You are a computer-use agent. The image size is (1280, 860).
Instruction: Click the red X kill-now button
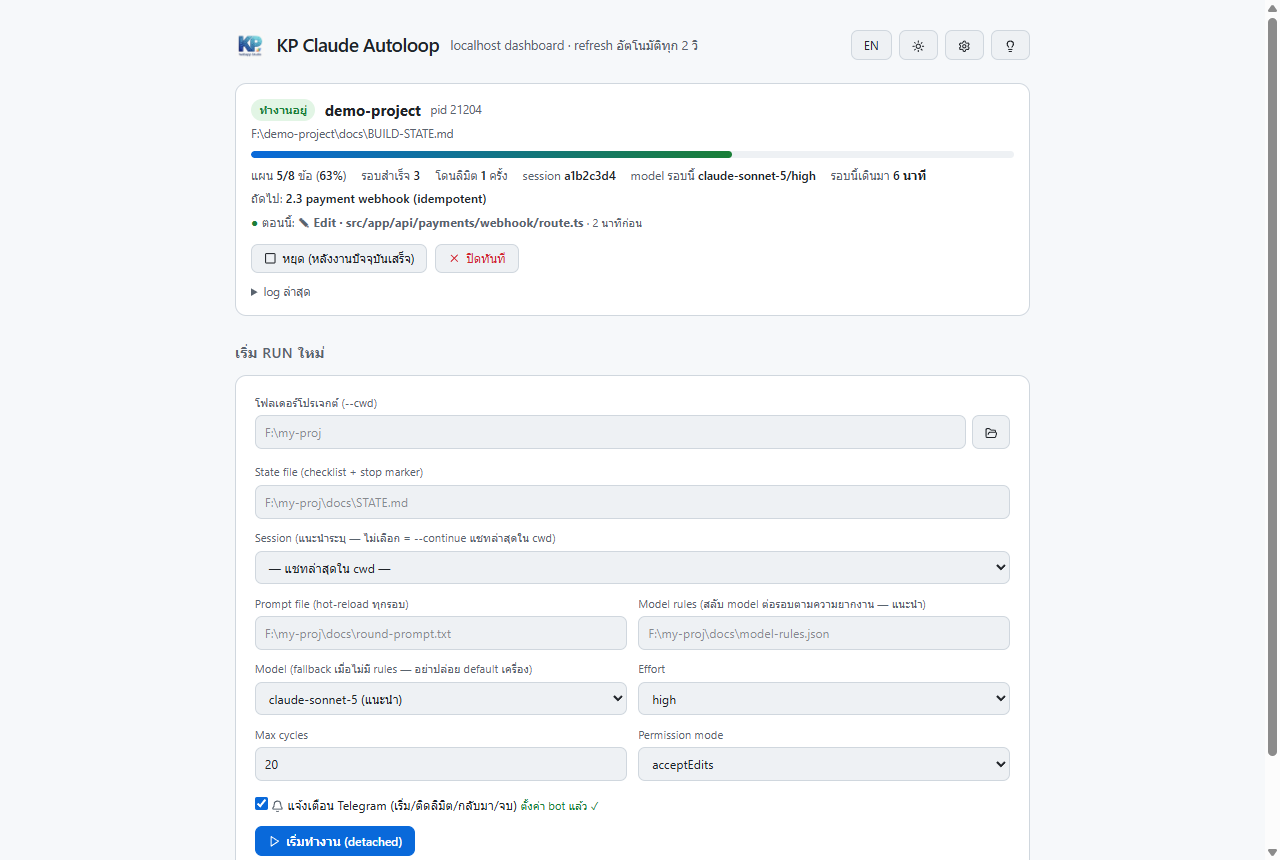(x=477, y=258)
